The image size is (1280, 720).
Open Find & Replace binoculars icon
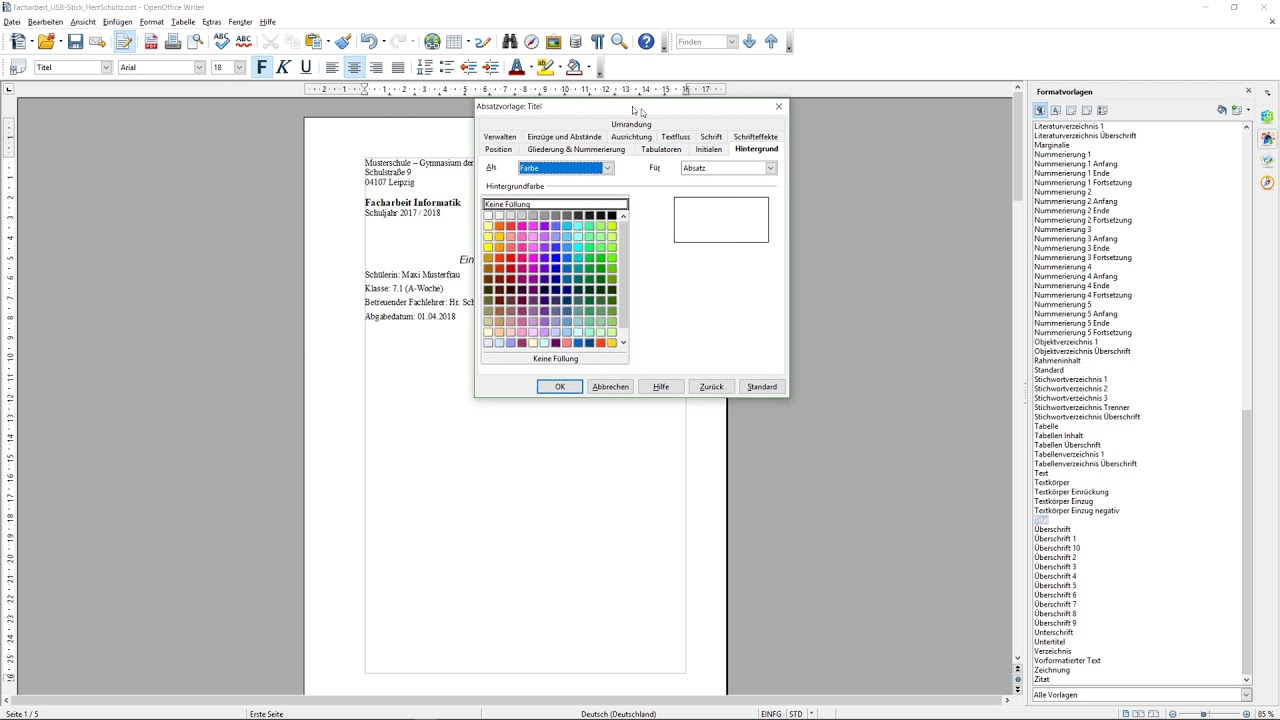click(510, 42)
